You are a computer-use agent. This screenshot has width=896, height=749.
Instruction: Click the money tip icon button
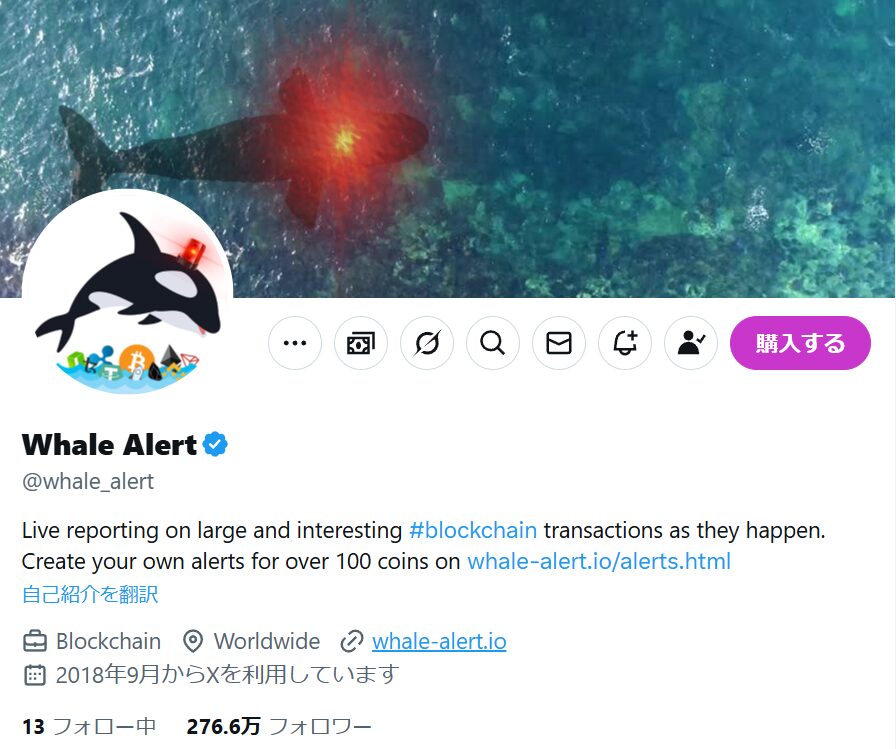click(361, 343)
